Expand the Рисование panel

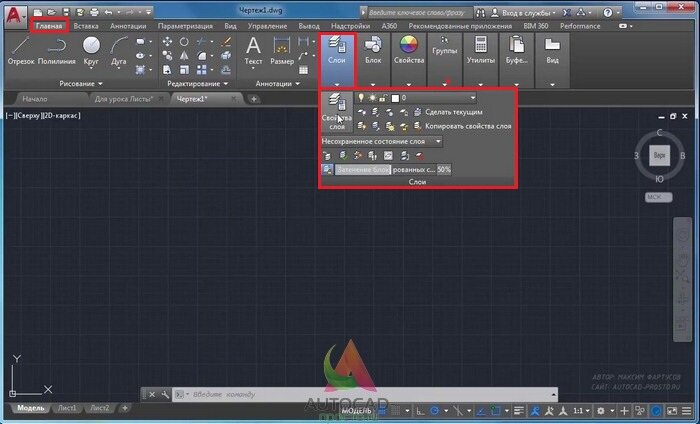click(81, 84)
